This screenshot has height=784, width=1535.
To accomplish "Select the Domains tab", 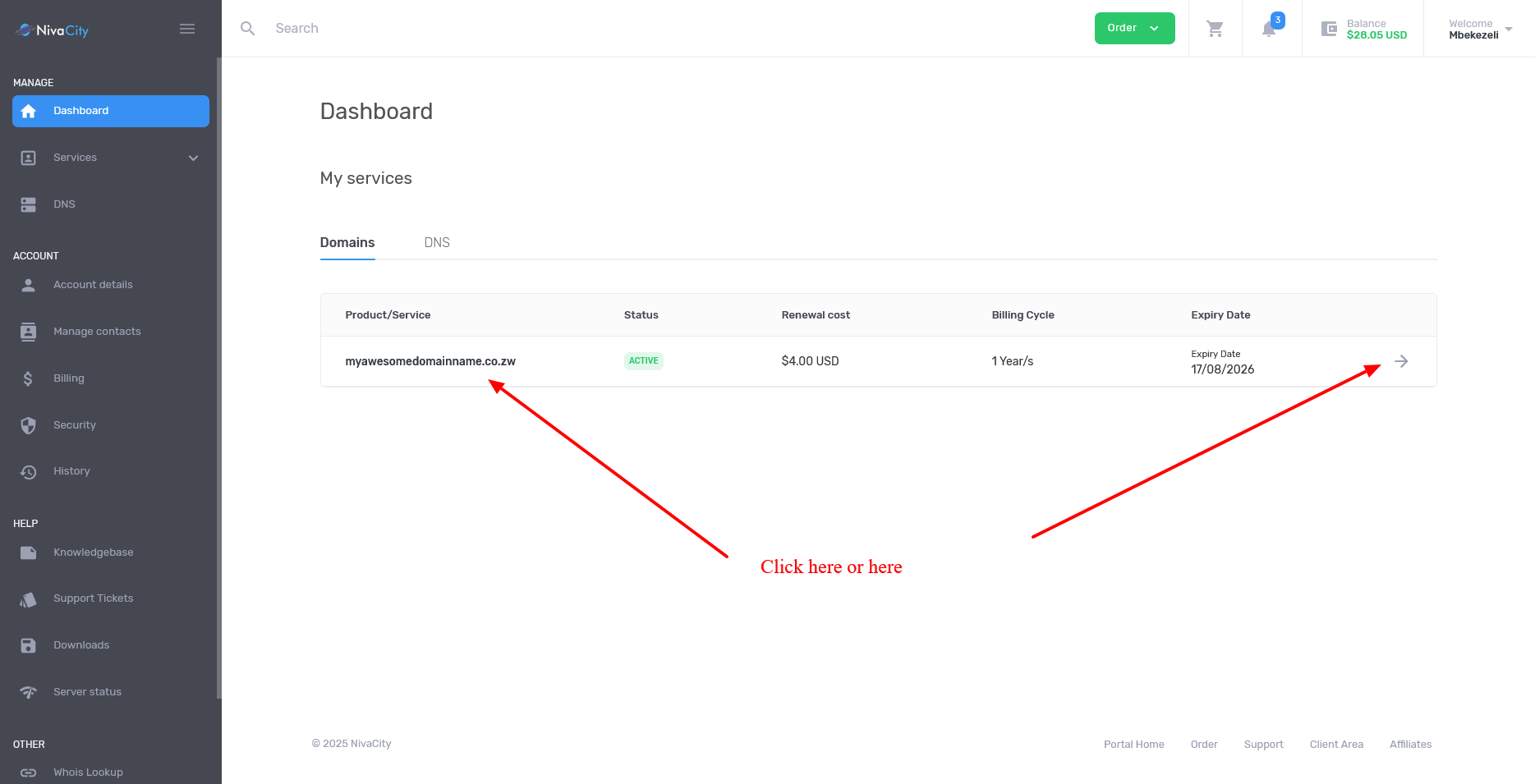I will coord(347,243).
